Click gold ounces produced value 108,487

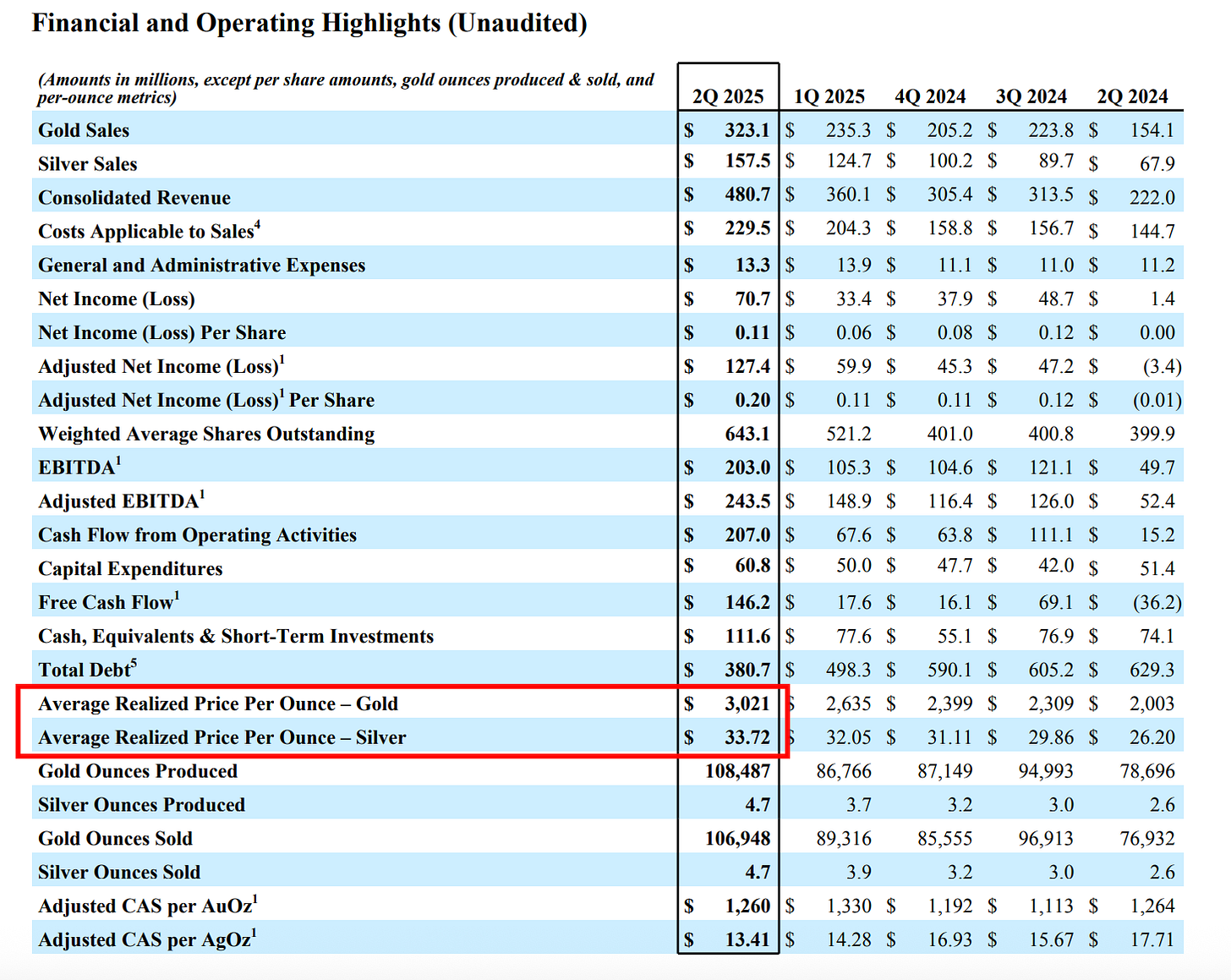click(738, 771)
